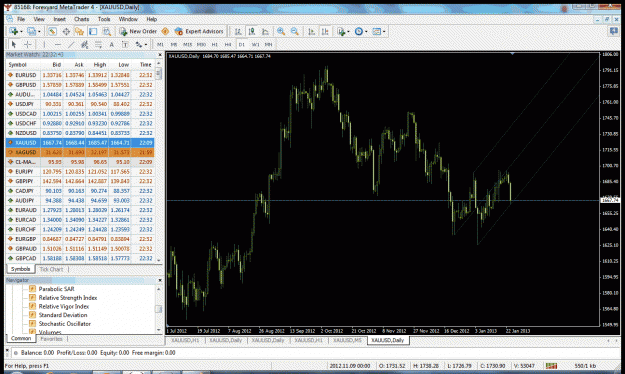Select the H4 timeframe
This screenshot has height=374, width=625.
(228, 44)
